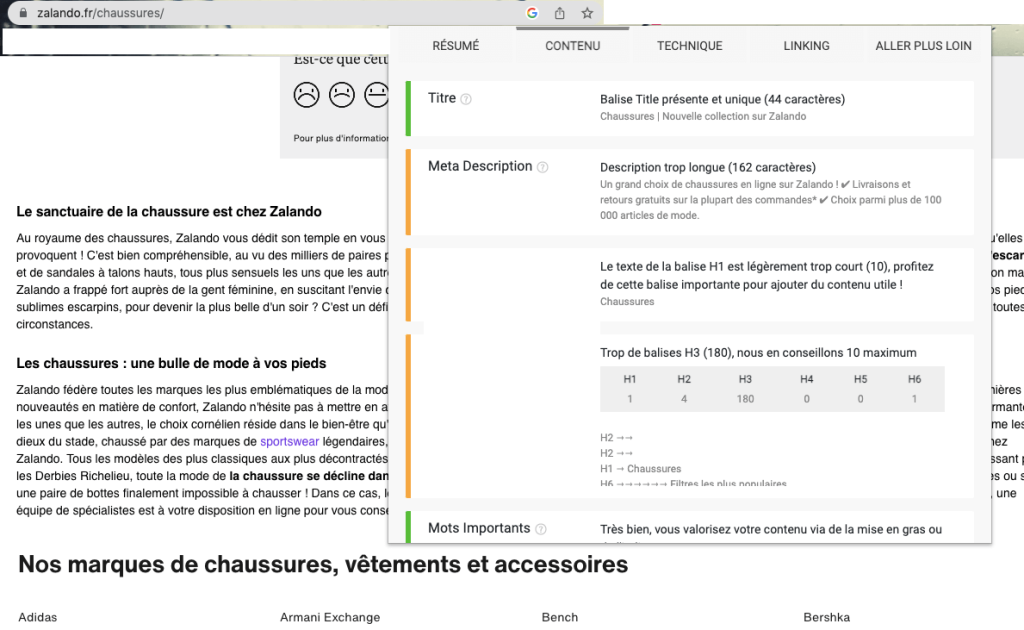Click 'Description trop longue (162 caractères)' text
Image resolution: width=1024 pixels, height=630 pixels.
tap(708, 167)
